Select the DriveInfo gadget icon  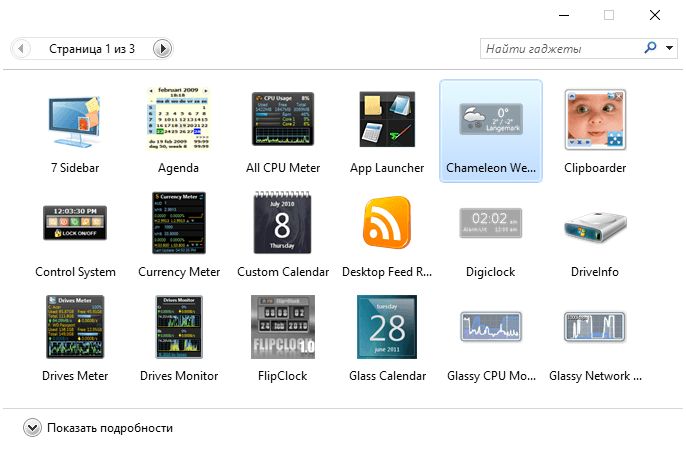595,223
